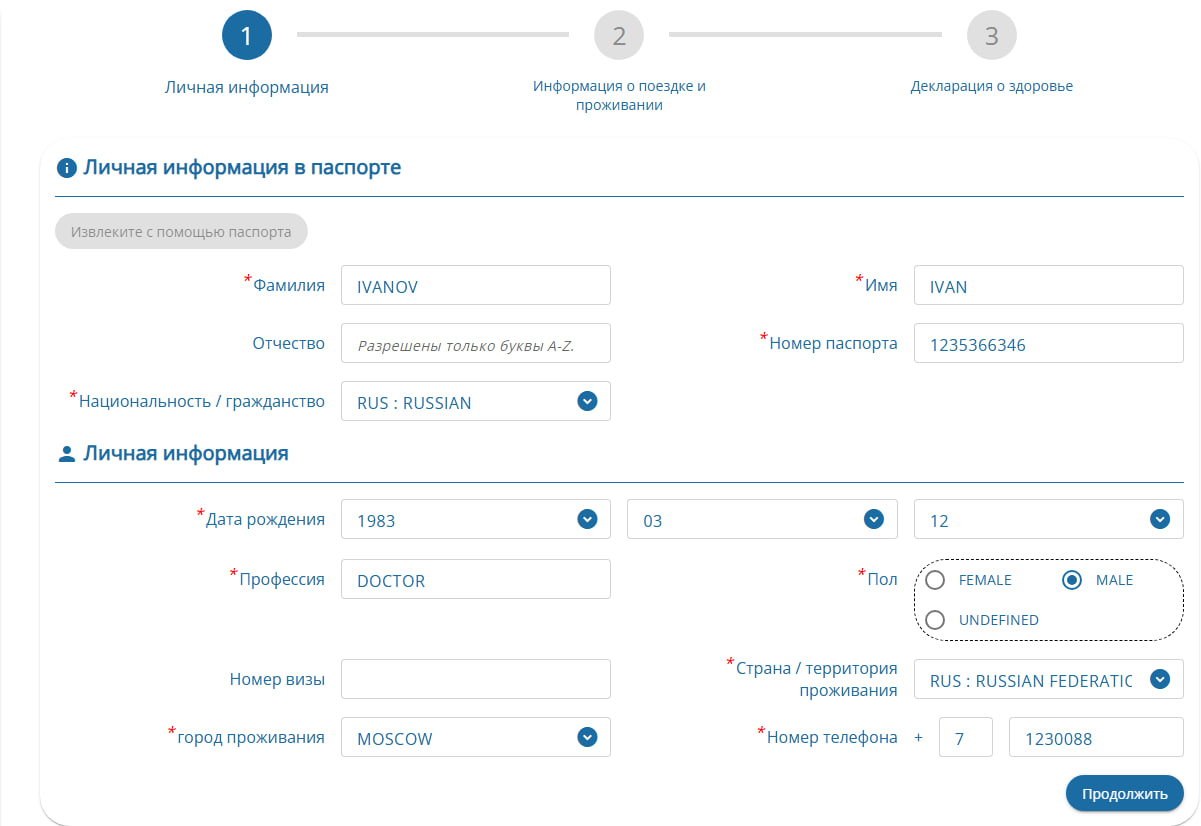Open country of residence dropdown RUSSIAN FEDERATION
The width and height of the screenshot is (1201, 826).
click(x=1049, y=679)
